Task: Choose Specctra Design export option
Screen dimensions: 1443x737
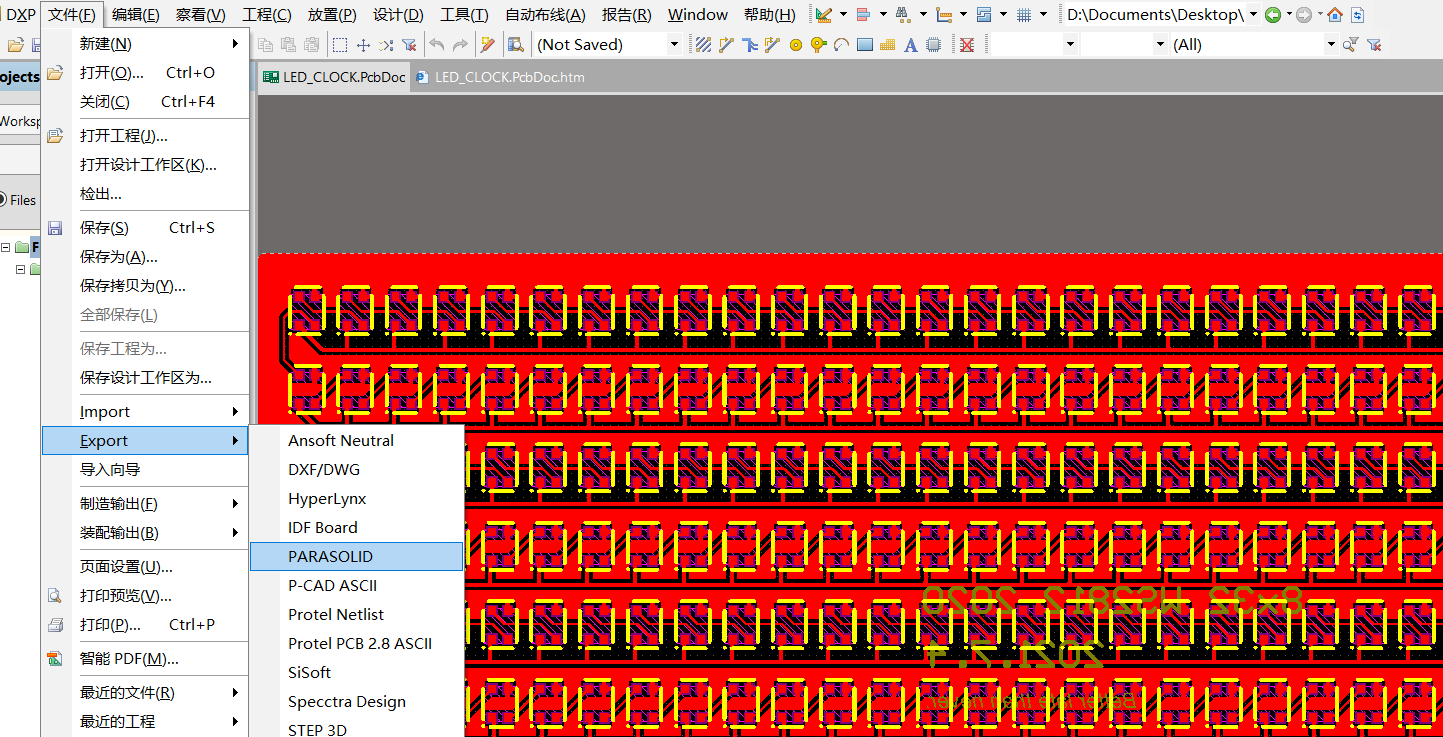Action: pos(357,701)
